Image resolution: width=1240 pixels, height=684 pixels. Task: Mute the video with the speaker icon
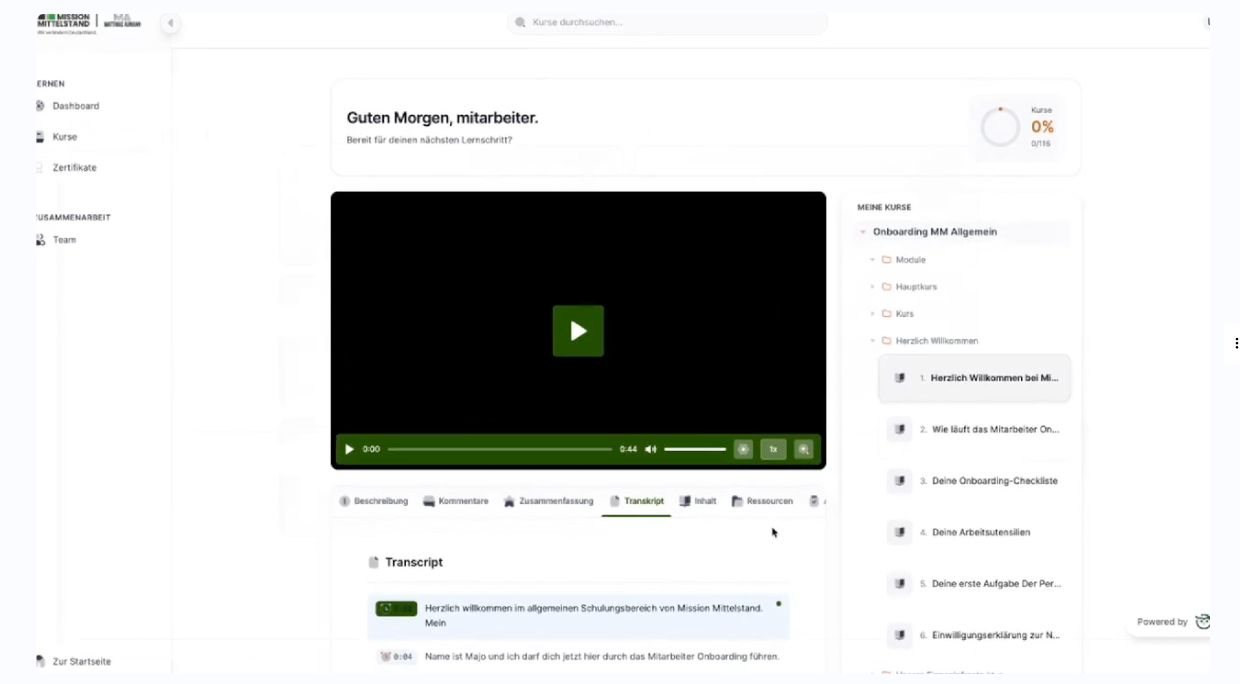[x=650, y=449]
